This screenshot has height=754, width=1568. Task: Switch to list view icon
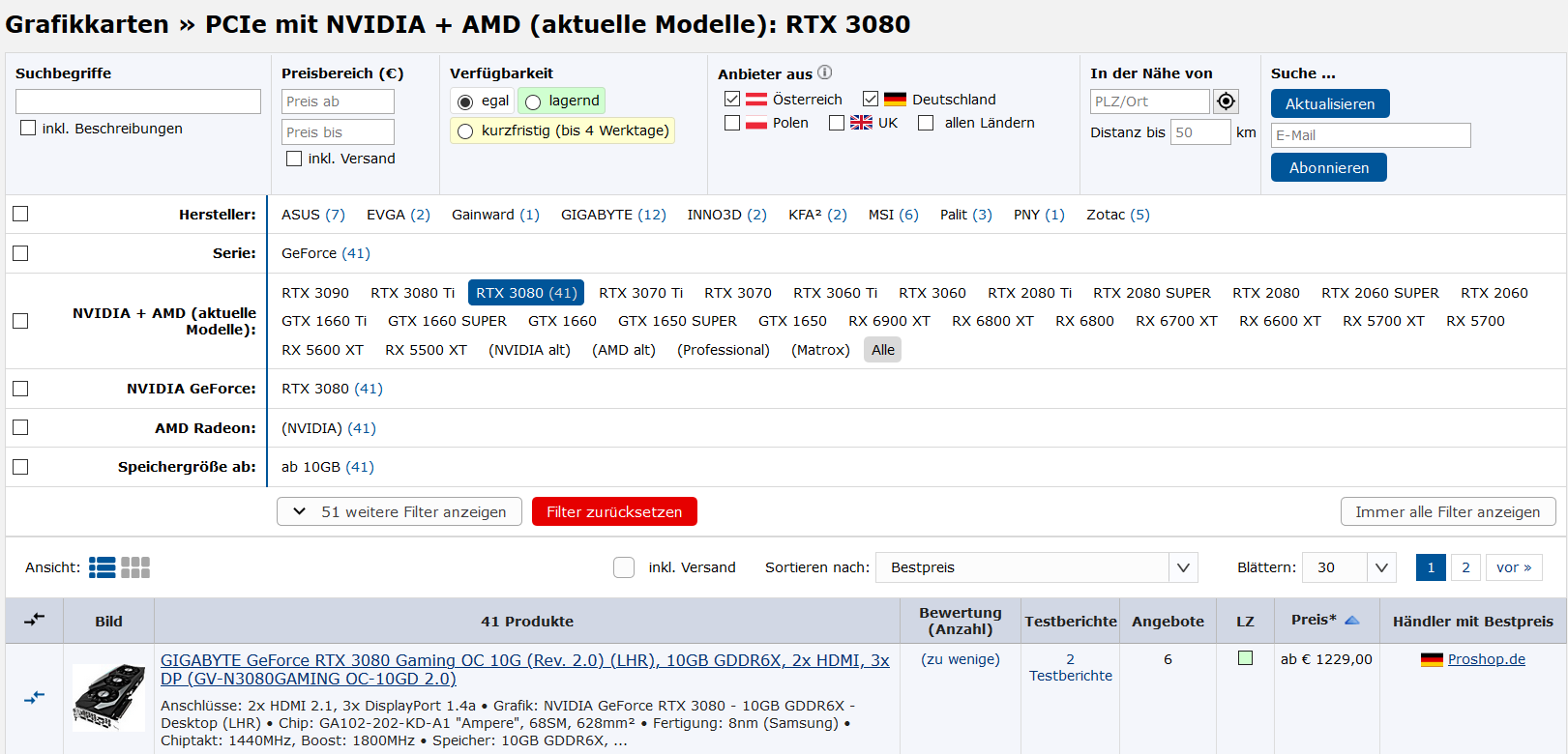(103, 567)
